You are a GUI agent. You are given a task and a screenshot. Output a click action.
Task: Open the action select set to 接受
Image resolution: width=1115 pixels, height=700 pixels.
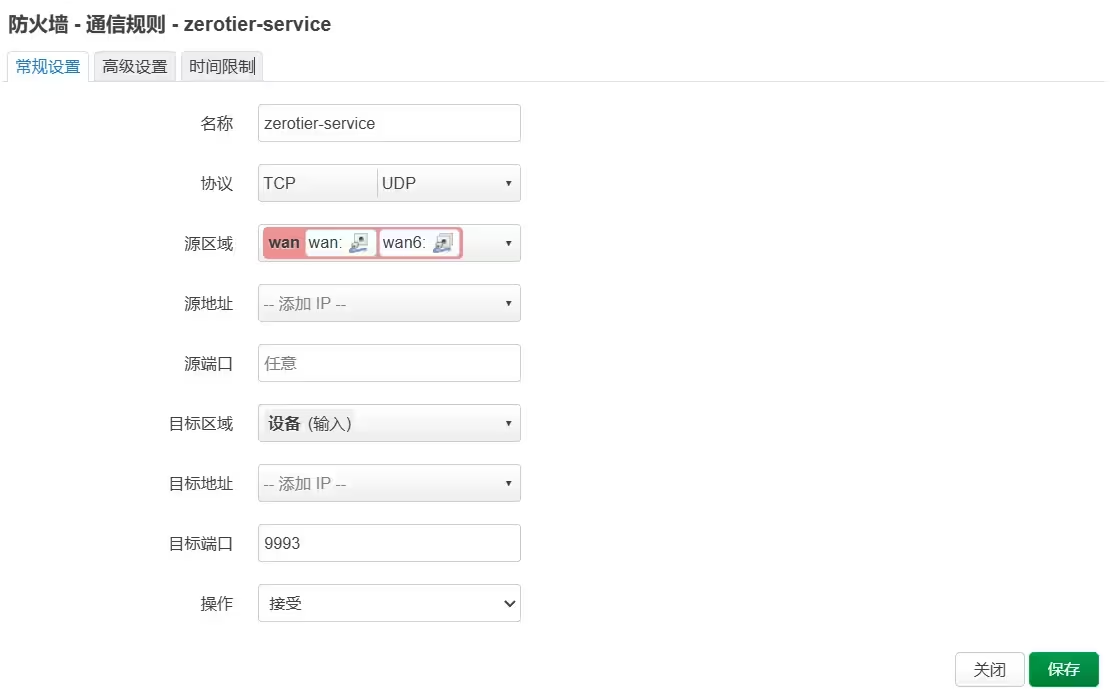point(389,603)
